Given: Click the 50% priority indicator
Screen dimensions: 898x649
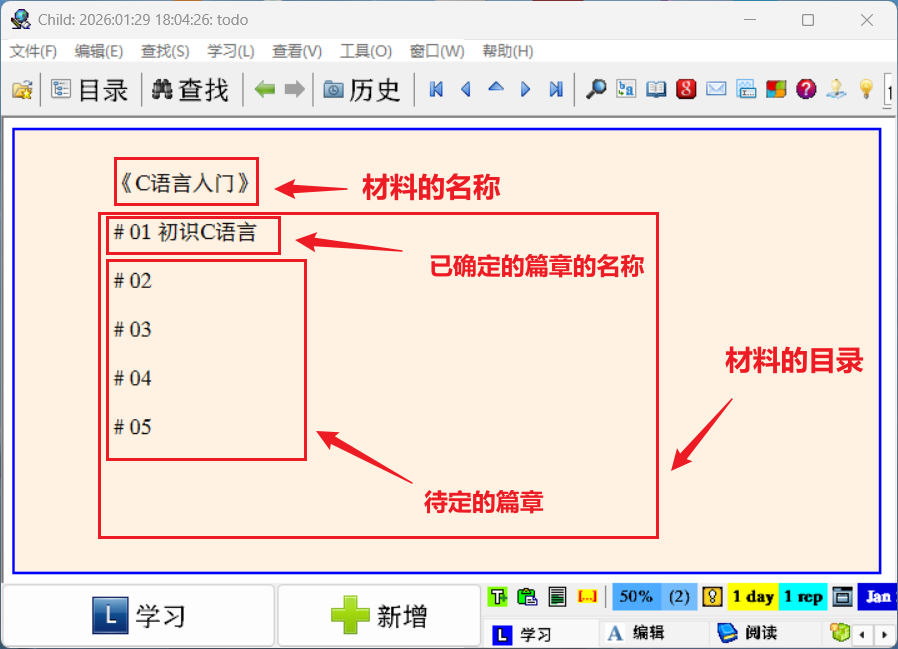Looking at the screenshot, I should click(636, 597).
